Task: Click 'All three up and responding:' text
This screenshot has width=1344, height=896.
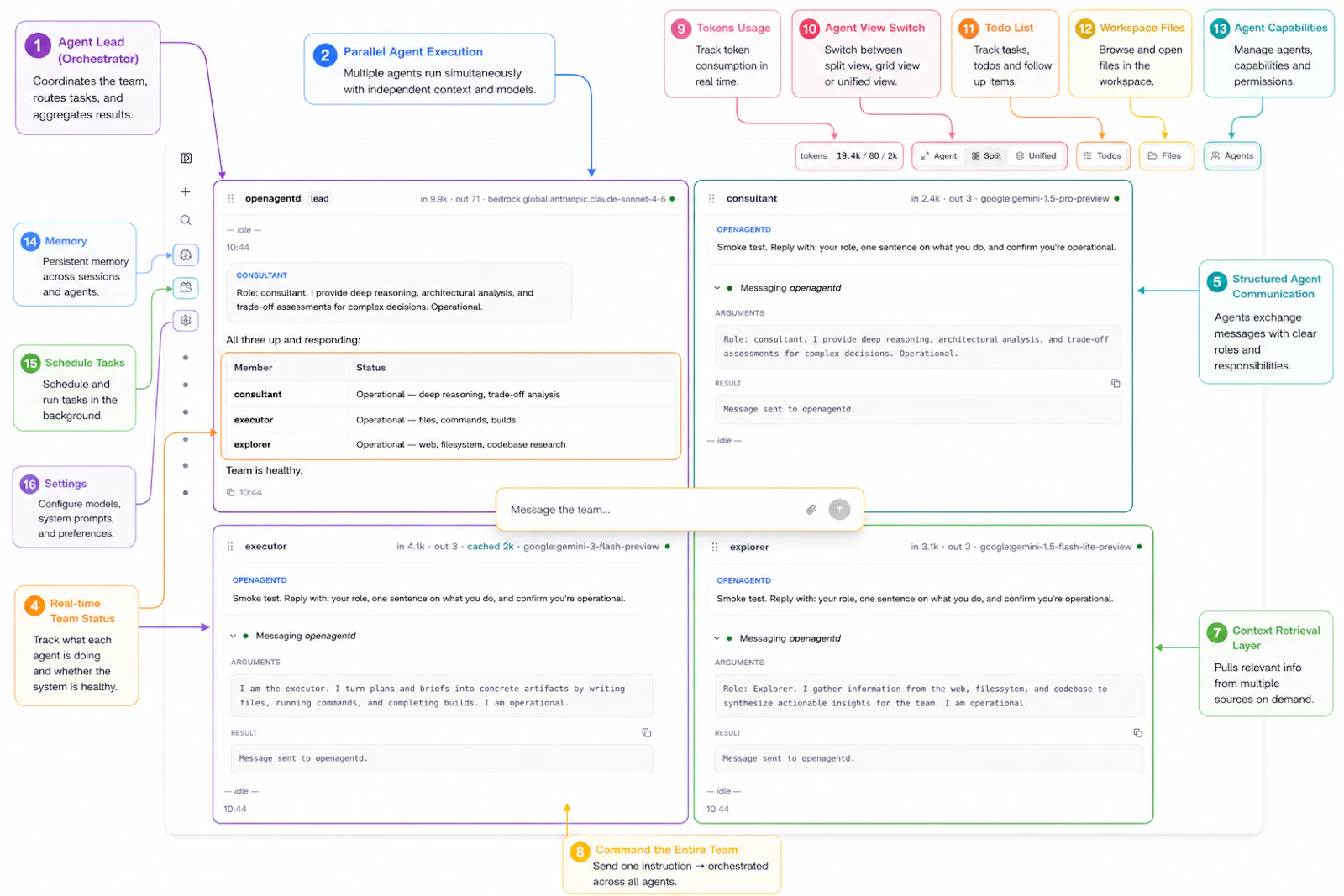Action: [293, 340]
